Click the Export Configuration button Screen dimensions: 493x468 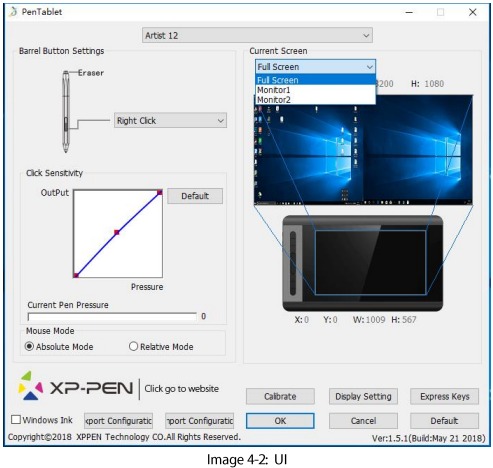pyautogui.click(x=119, y=421)
